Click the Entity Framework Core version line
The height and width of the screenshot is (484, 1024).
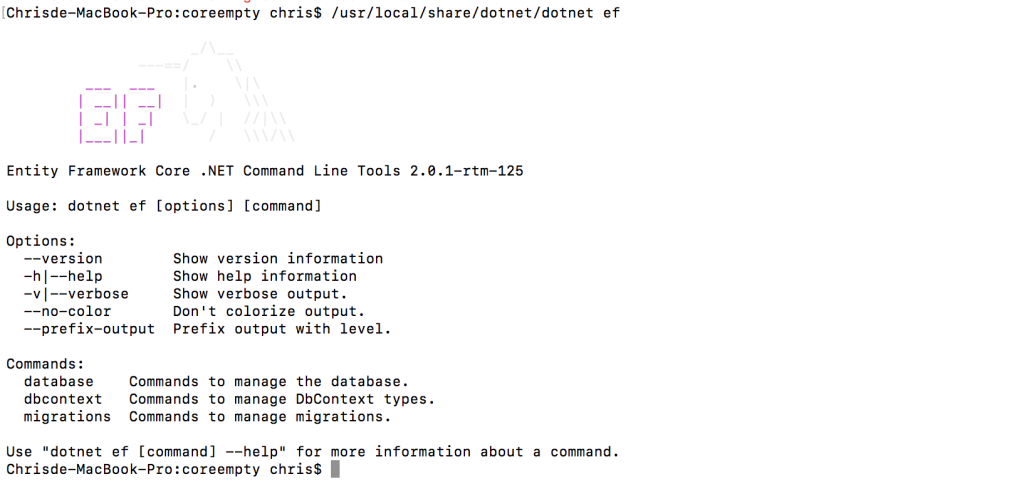point(265,171)
